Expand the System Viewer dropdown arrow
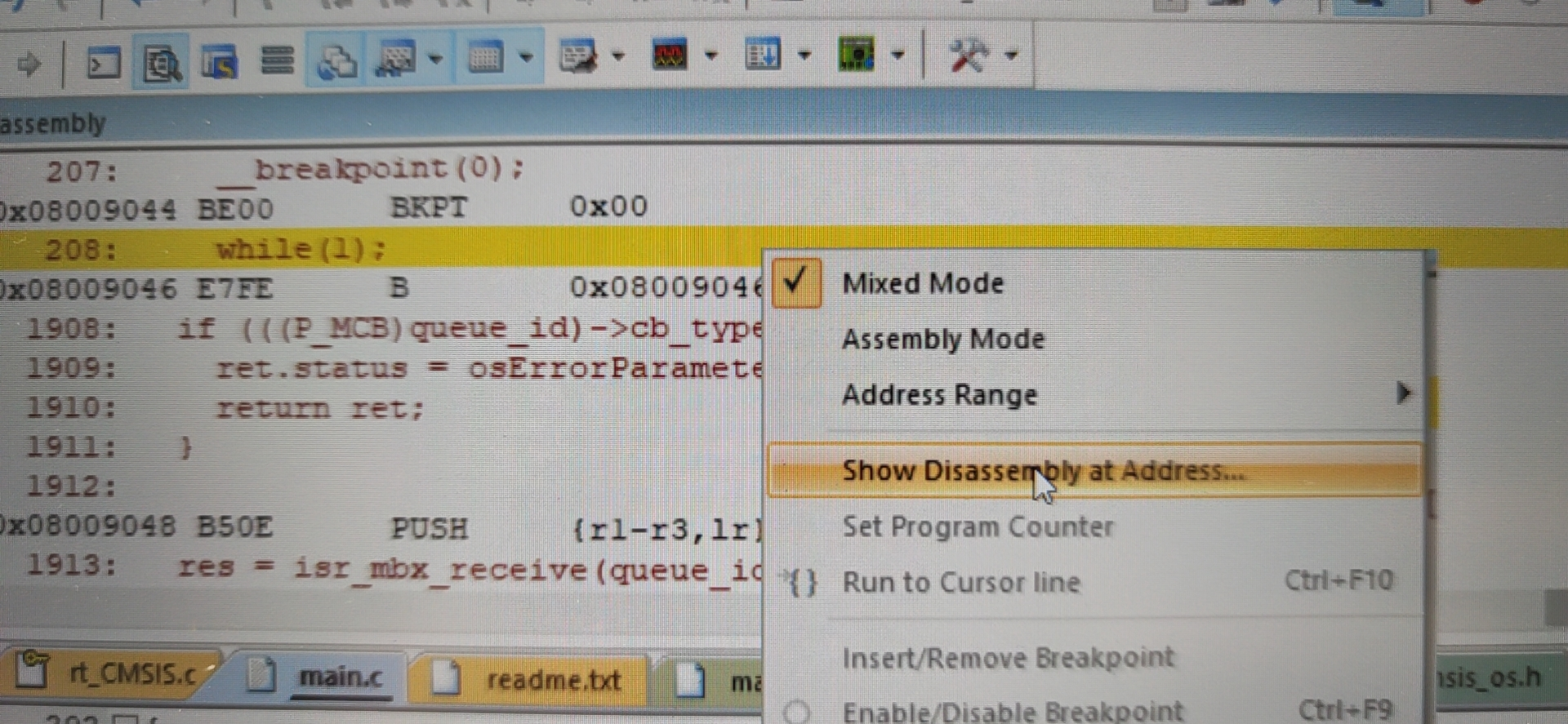The image size is (1568, 724). coord(898,56)
